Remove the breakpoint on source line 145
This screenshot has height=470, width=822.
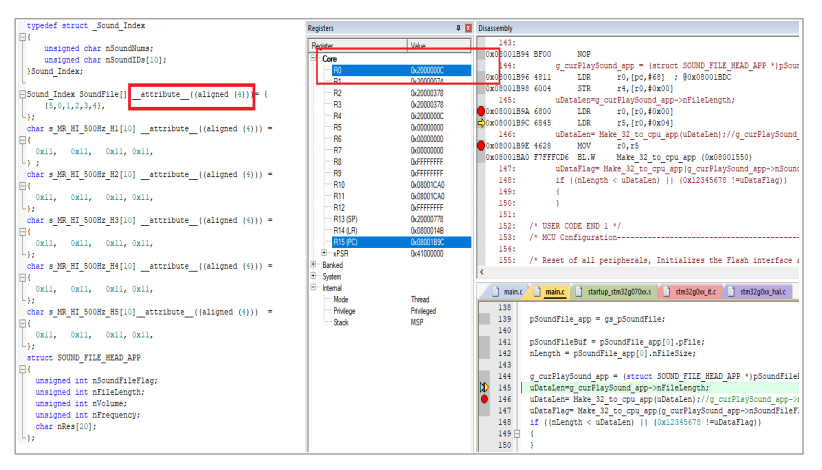485,387
